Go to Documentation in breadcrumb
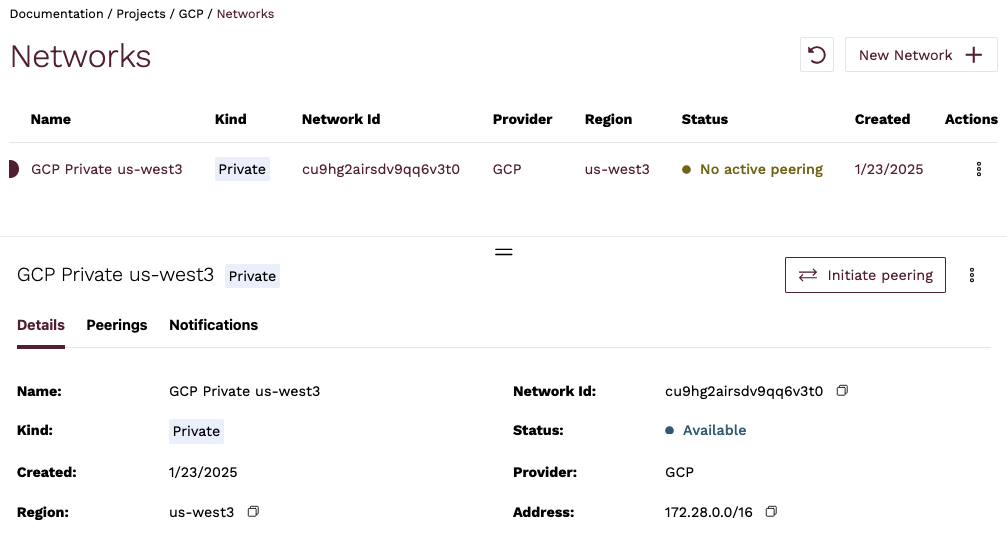Viewport: 1007px width, 549px height. [x=56, y=14]
